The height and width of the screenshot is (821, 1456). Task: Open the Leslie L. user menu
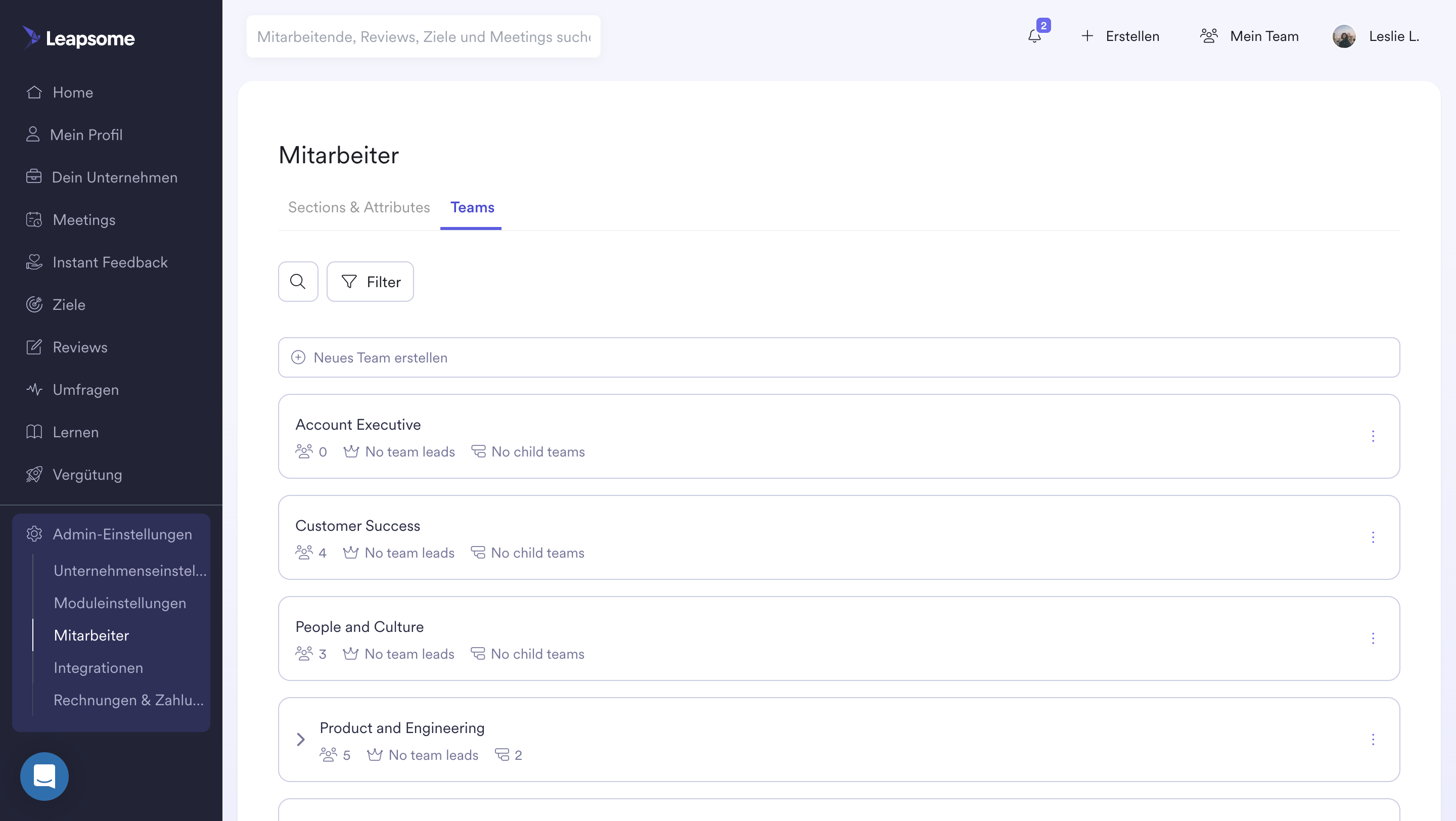point(1376,36)
